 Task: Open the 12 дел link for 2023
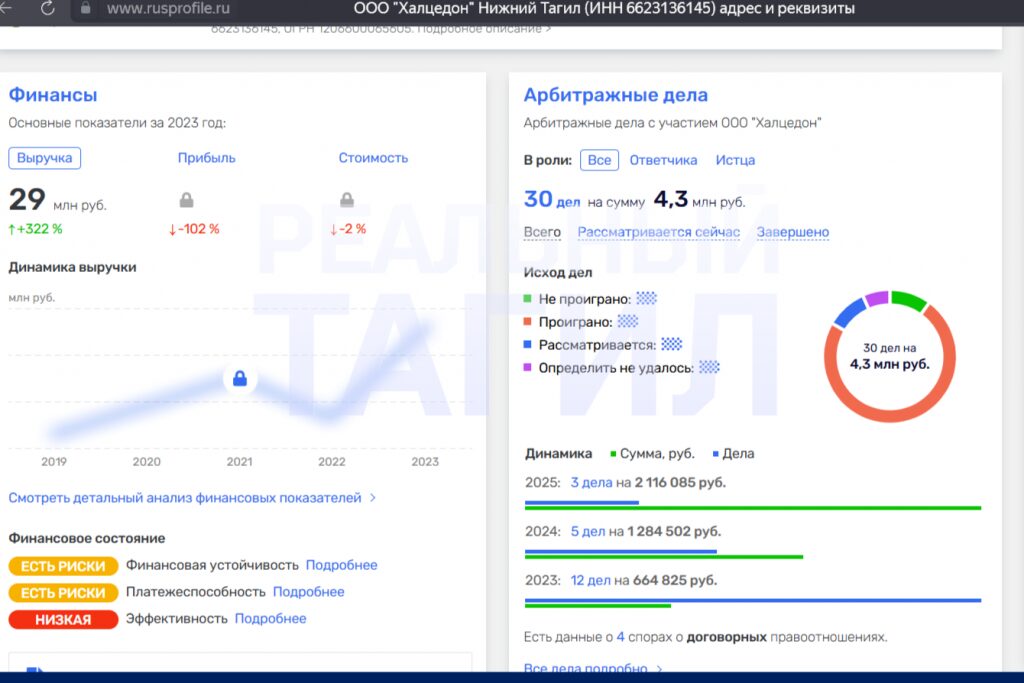(590, 580)
